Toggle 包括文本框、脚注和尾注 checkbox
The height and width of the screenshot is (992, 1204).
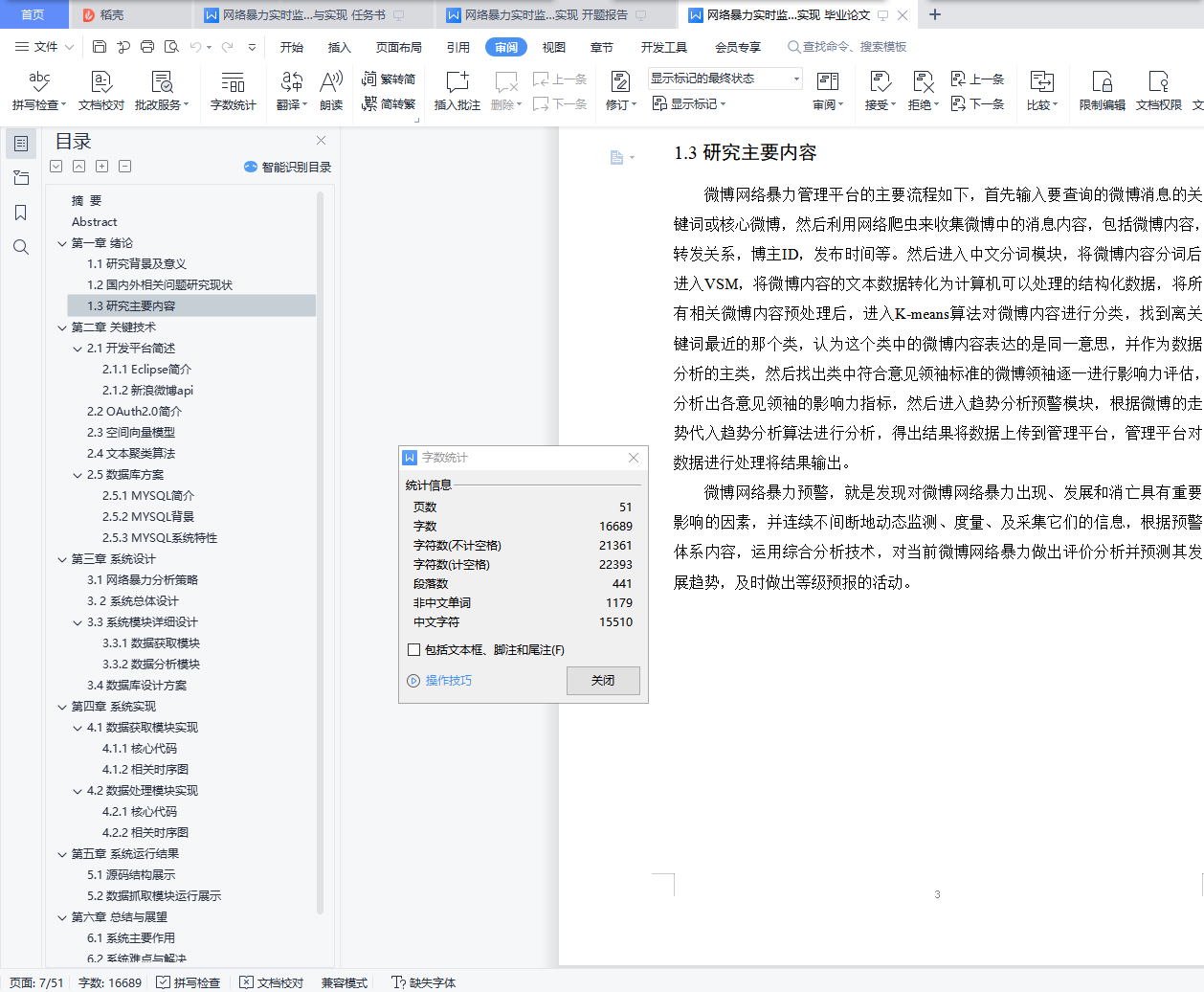[414, 649]
